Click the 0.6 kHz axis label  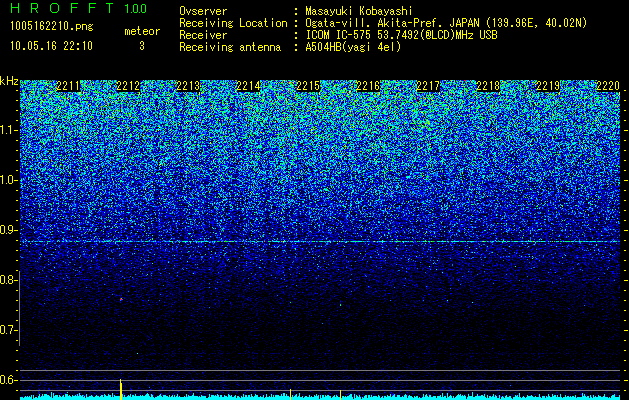click(7, 380)
